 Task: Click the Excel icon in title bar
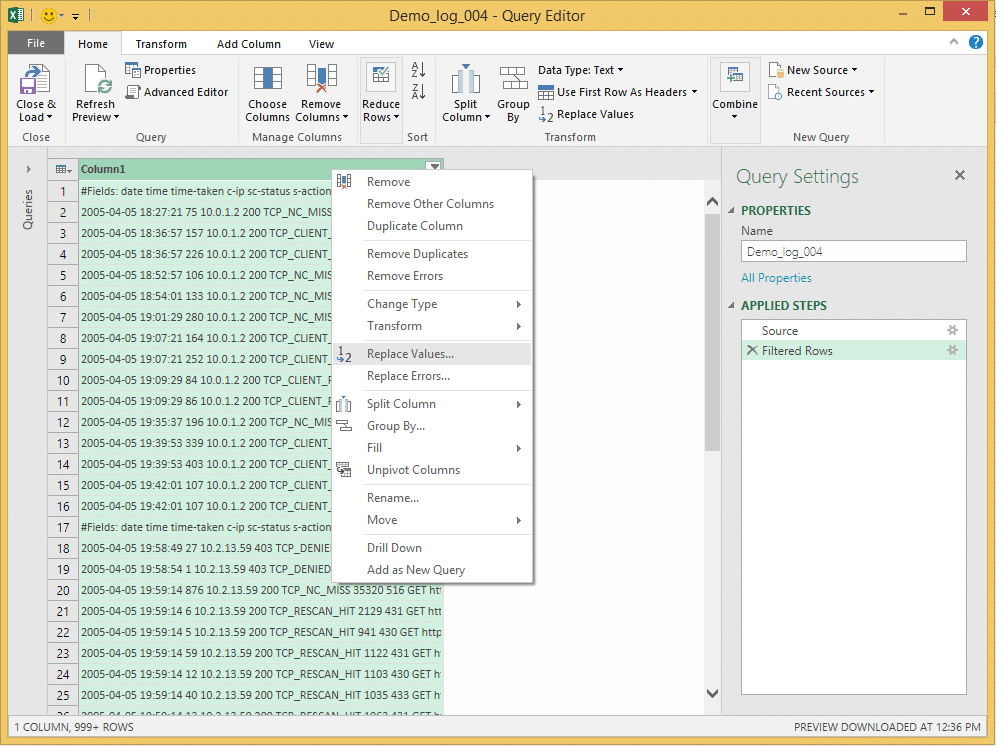[16, 15]
